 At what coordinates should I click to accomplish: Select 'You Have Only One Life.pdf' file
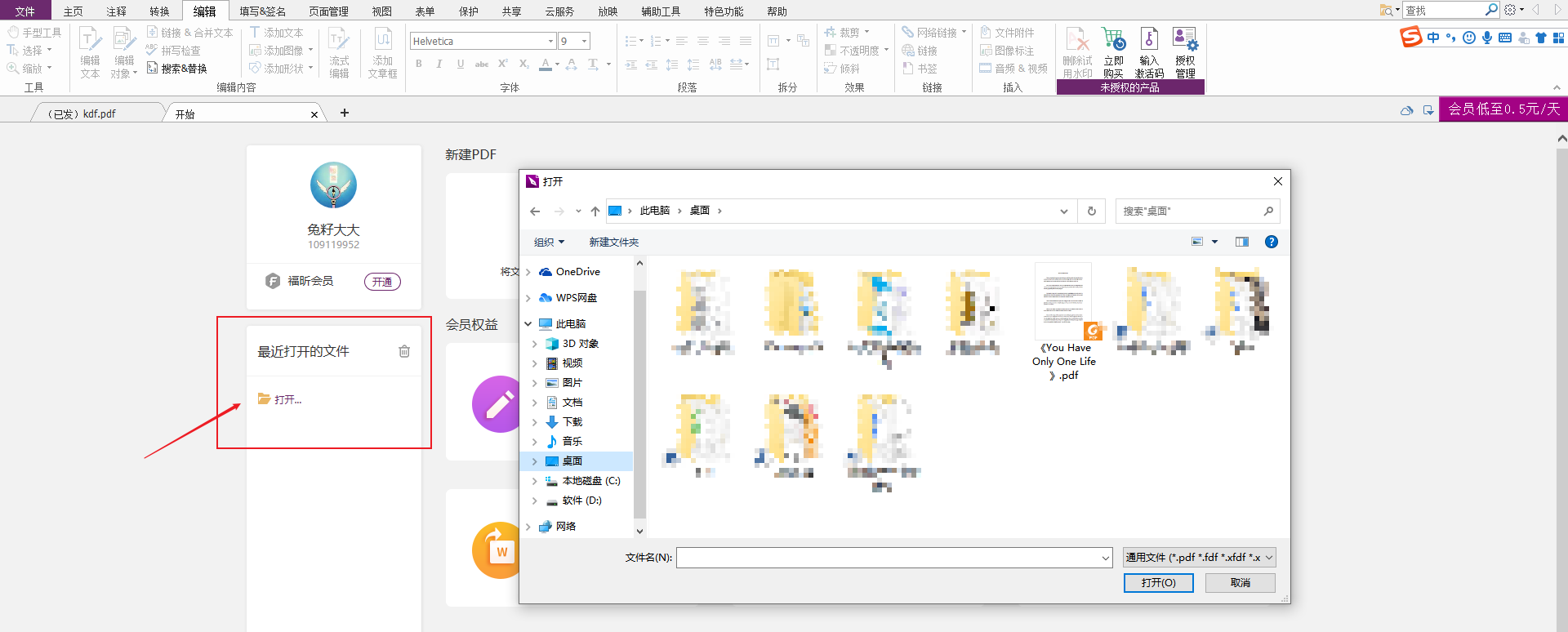point(1064,322)
